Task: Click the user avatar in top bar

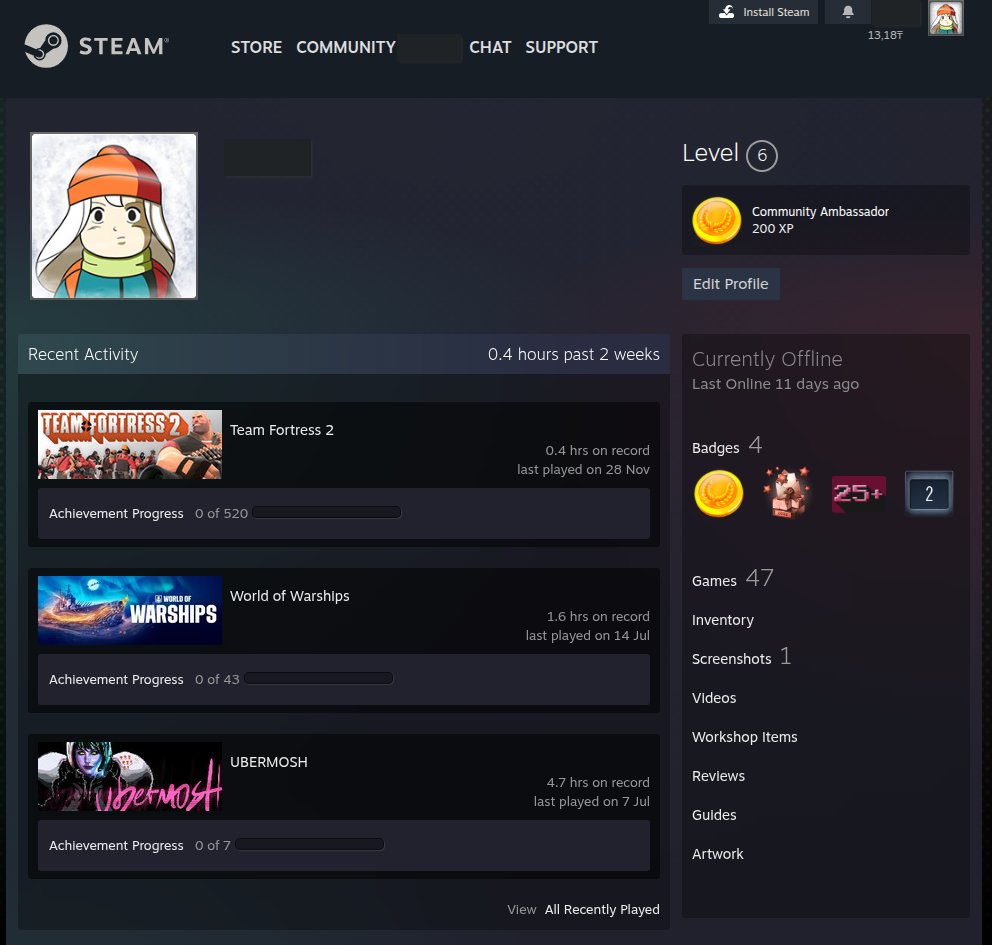Action: point(945,18)
